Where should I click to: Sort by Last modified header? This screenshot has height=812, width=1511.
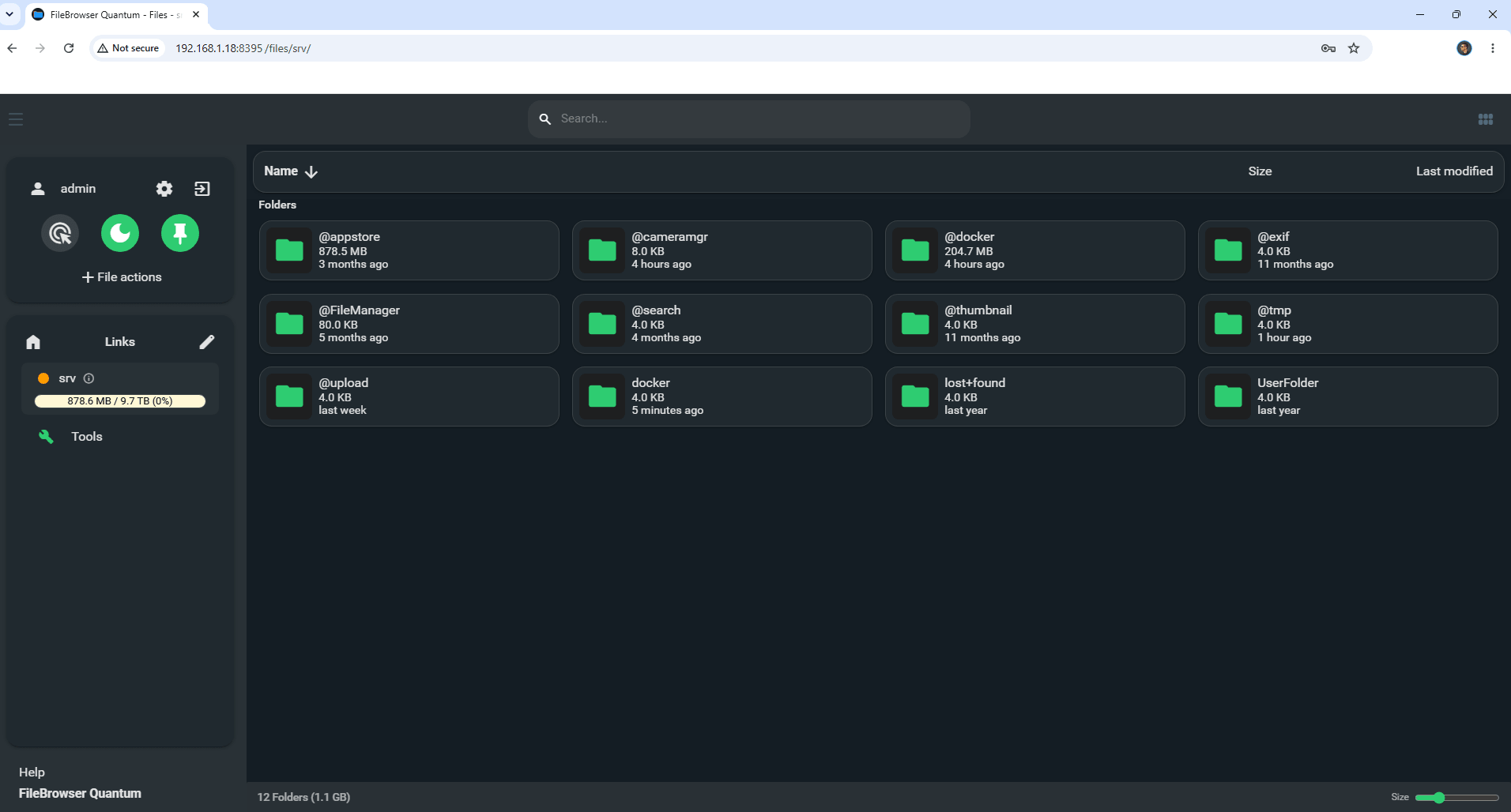pos(1454,171)
